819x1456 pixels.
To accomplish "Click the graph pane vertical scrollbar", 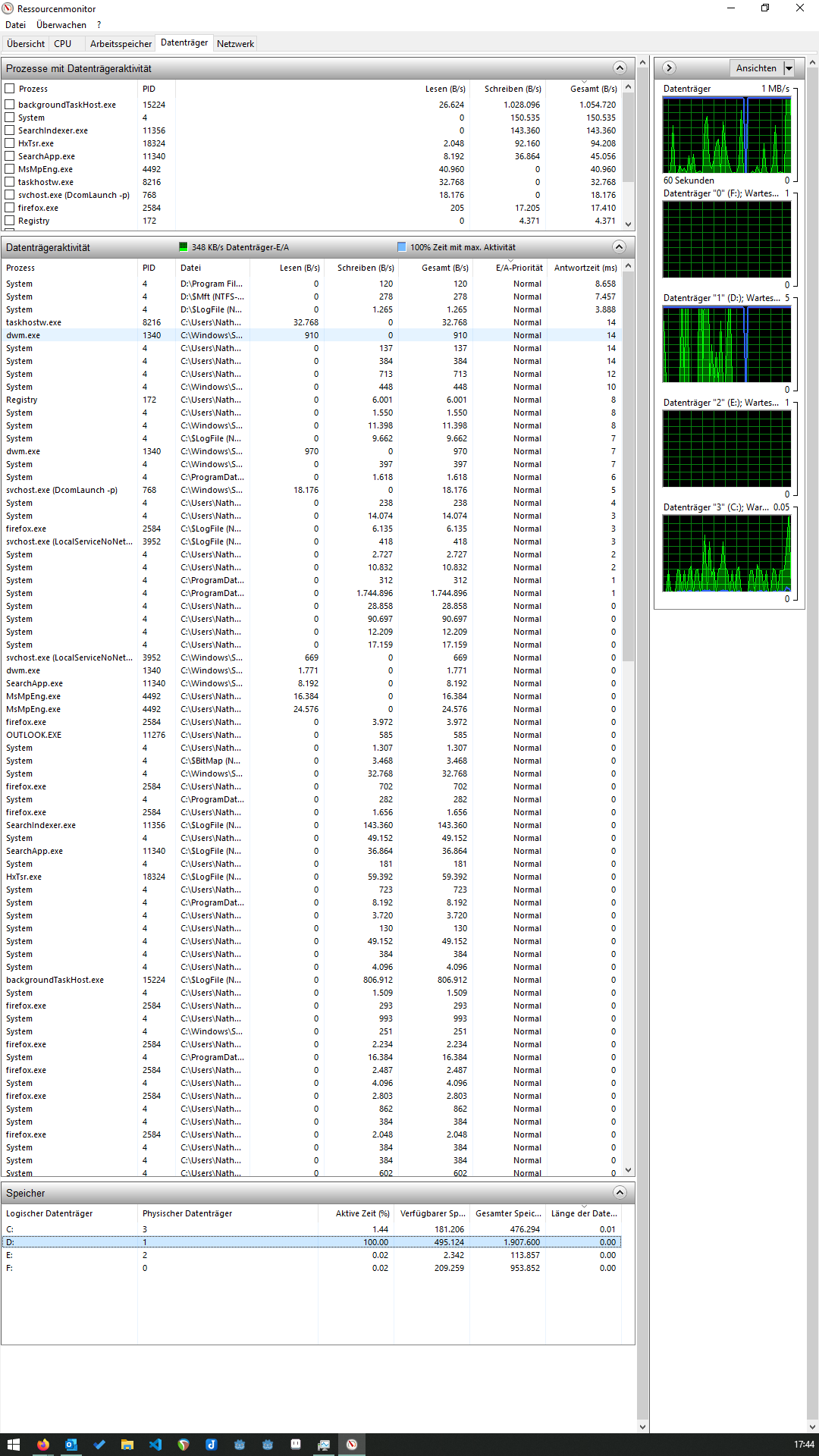I will click(x=812, y=743).
